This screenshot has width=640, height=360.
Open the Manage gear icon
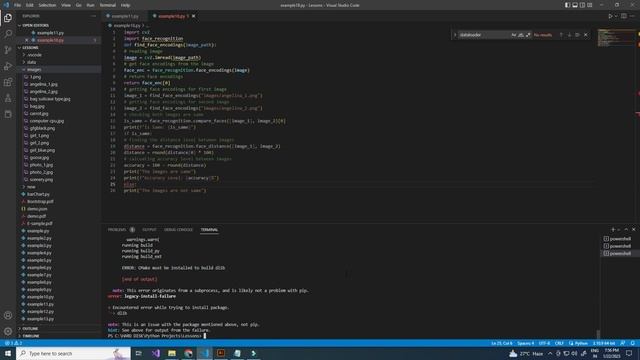(x=8, y=331)
